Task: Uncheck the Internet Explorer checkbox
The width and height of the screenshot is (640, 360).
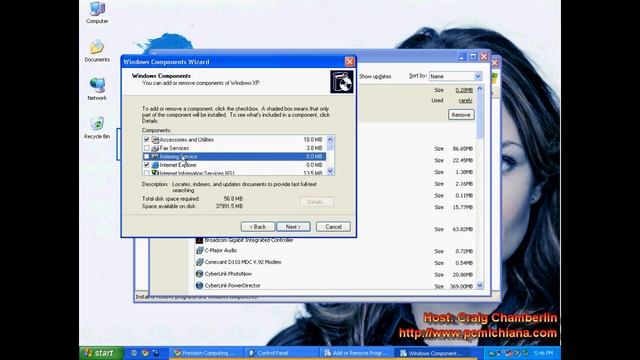Action: 147,165
